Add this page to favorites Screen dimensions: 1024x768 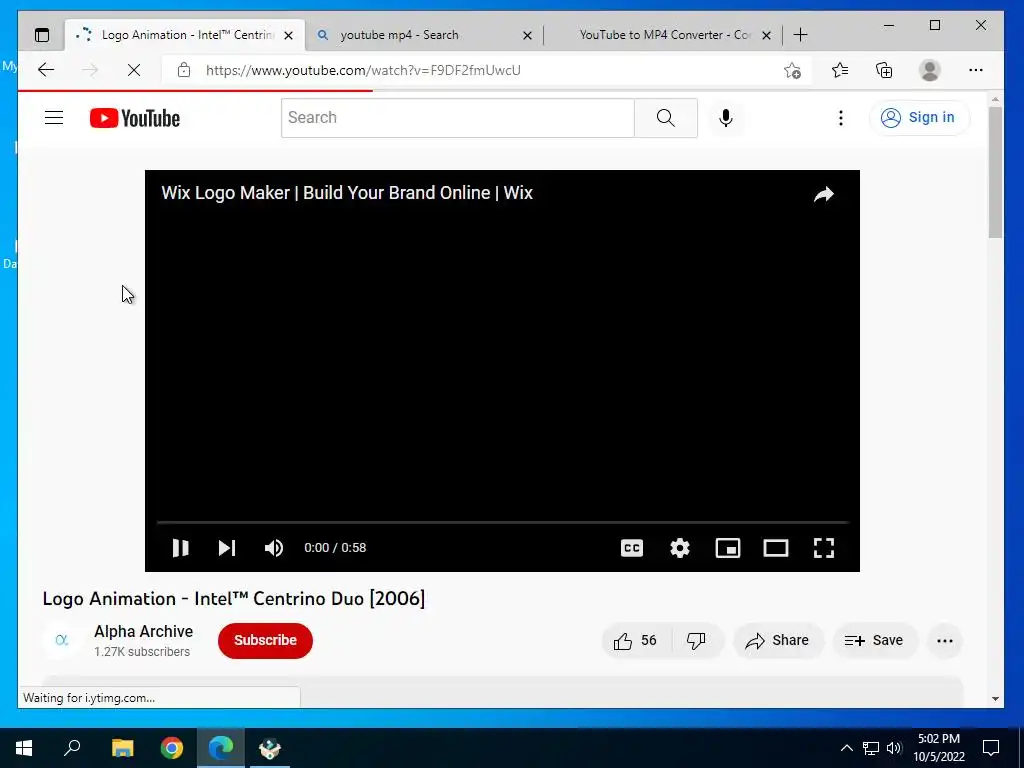tap(792, 70)
